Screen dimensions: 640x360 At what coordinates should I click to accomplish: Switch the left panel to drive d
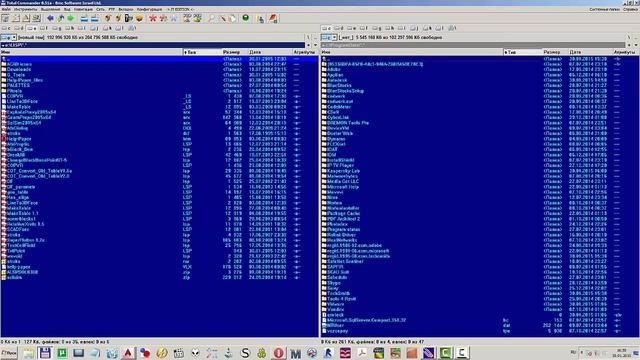19,28
